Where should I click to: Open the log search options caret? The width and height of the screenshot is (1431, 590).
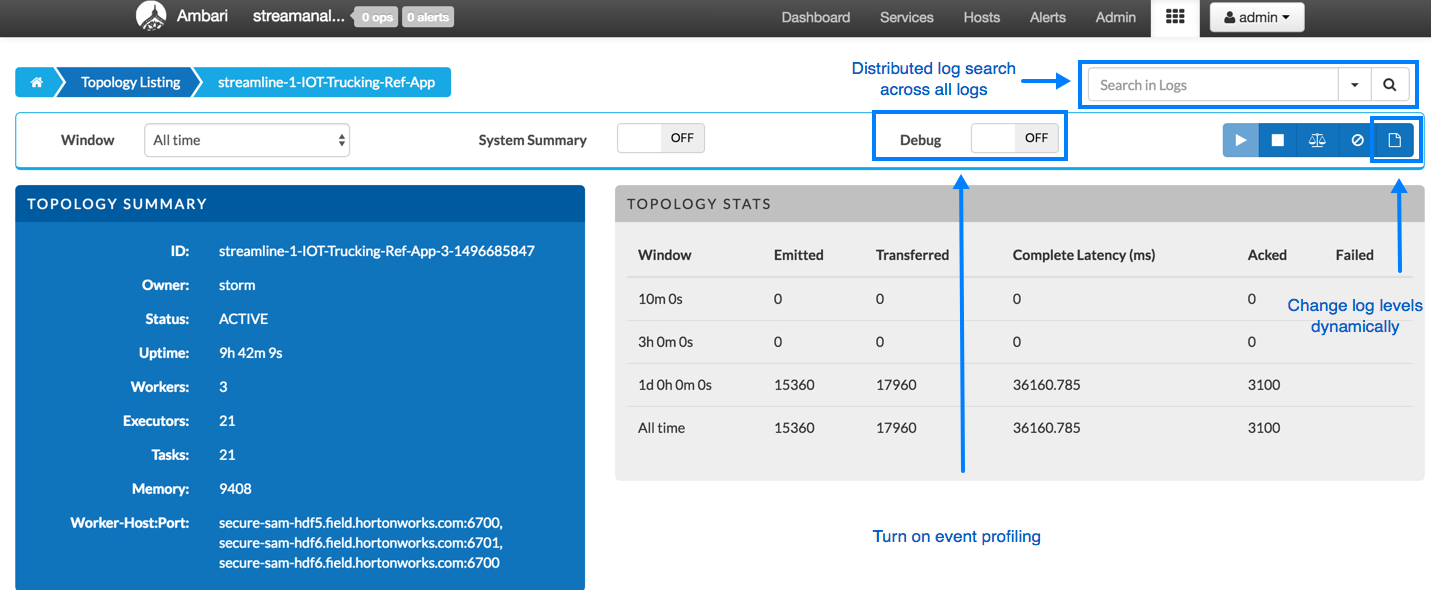tap(1354, 85)
